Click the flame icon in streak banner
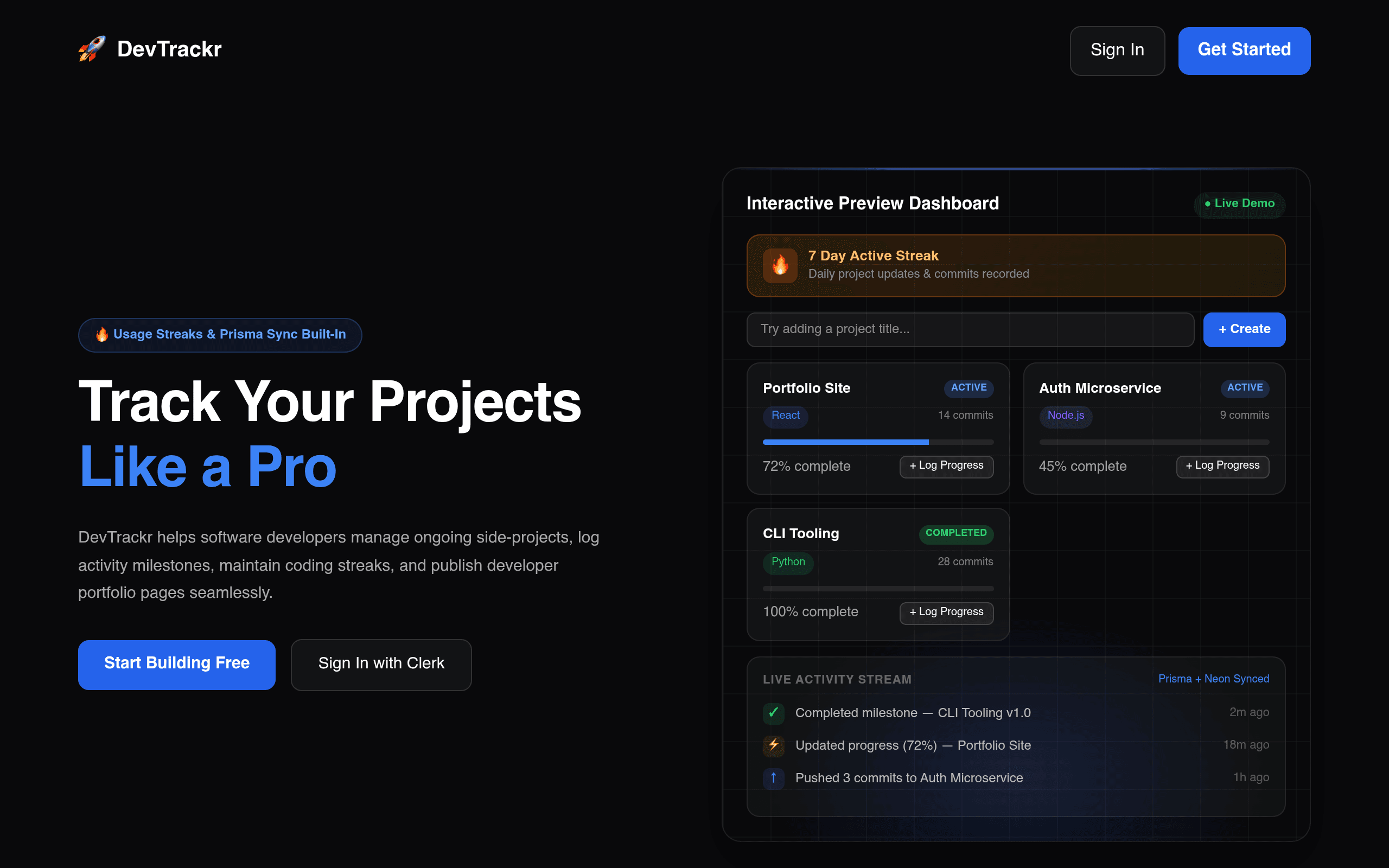The width and height of the screenshot is (1389, 868). 780,265
